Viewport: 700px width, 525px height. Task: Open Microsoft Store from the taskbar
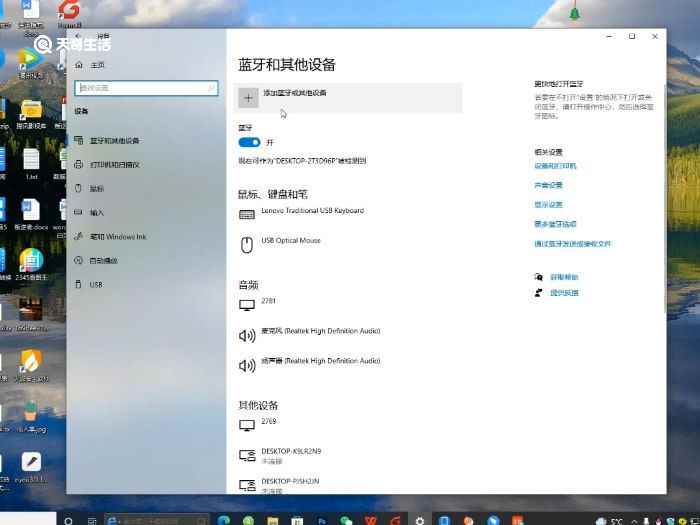tap(297, 521)
